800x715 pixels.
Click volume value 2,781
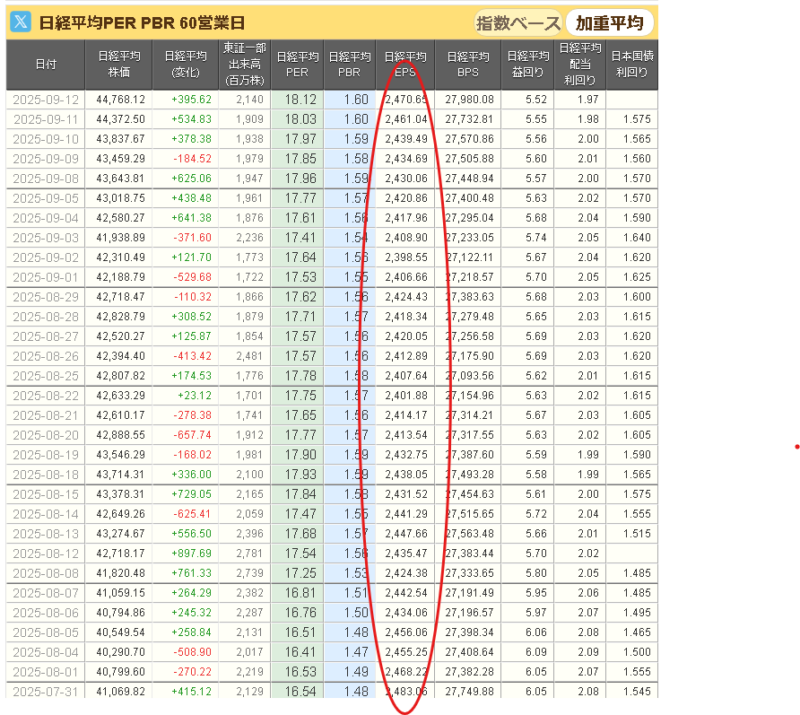(249, 554)
